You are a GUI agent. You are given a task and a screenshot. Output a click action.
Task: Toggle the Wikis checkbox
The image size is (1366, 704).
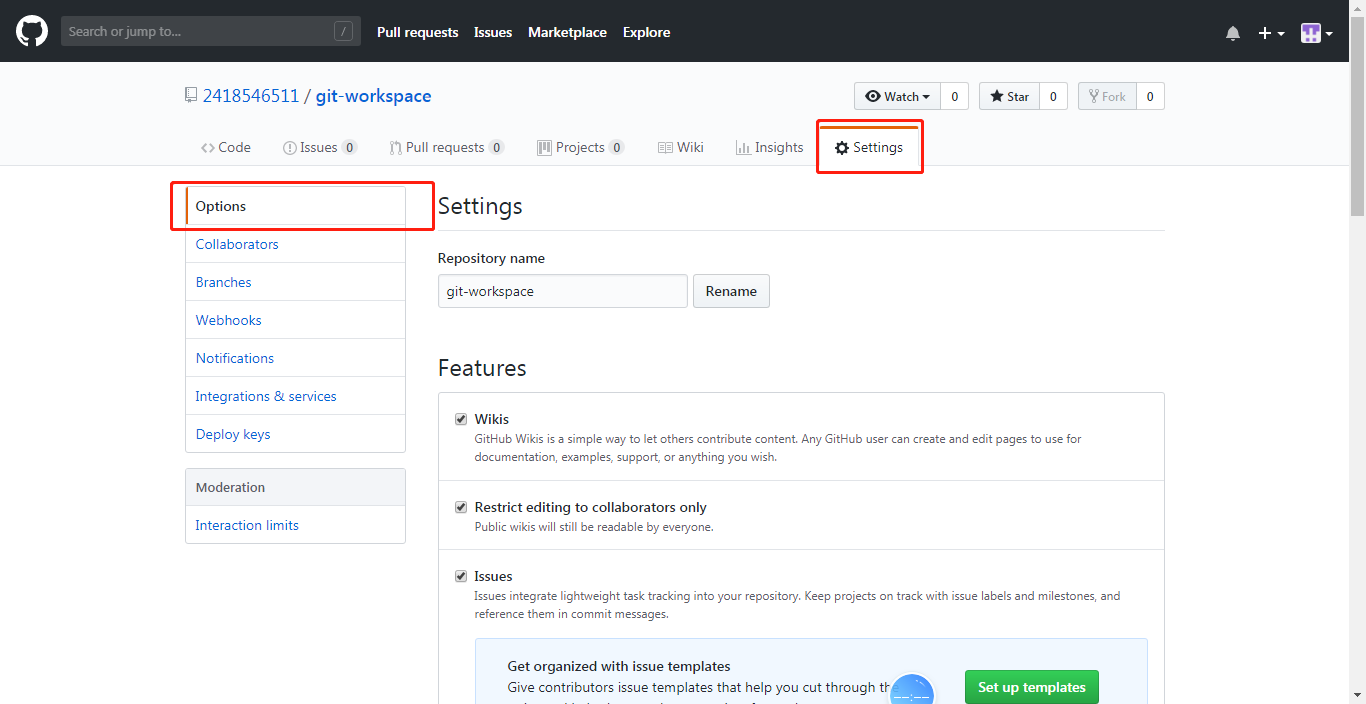pos(461,419)
